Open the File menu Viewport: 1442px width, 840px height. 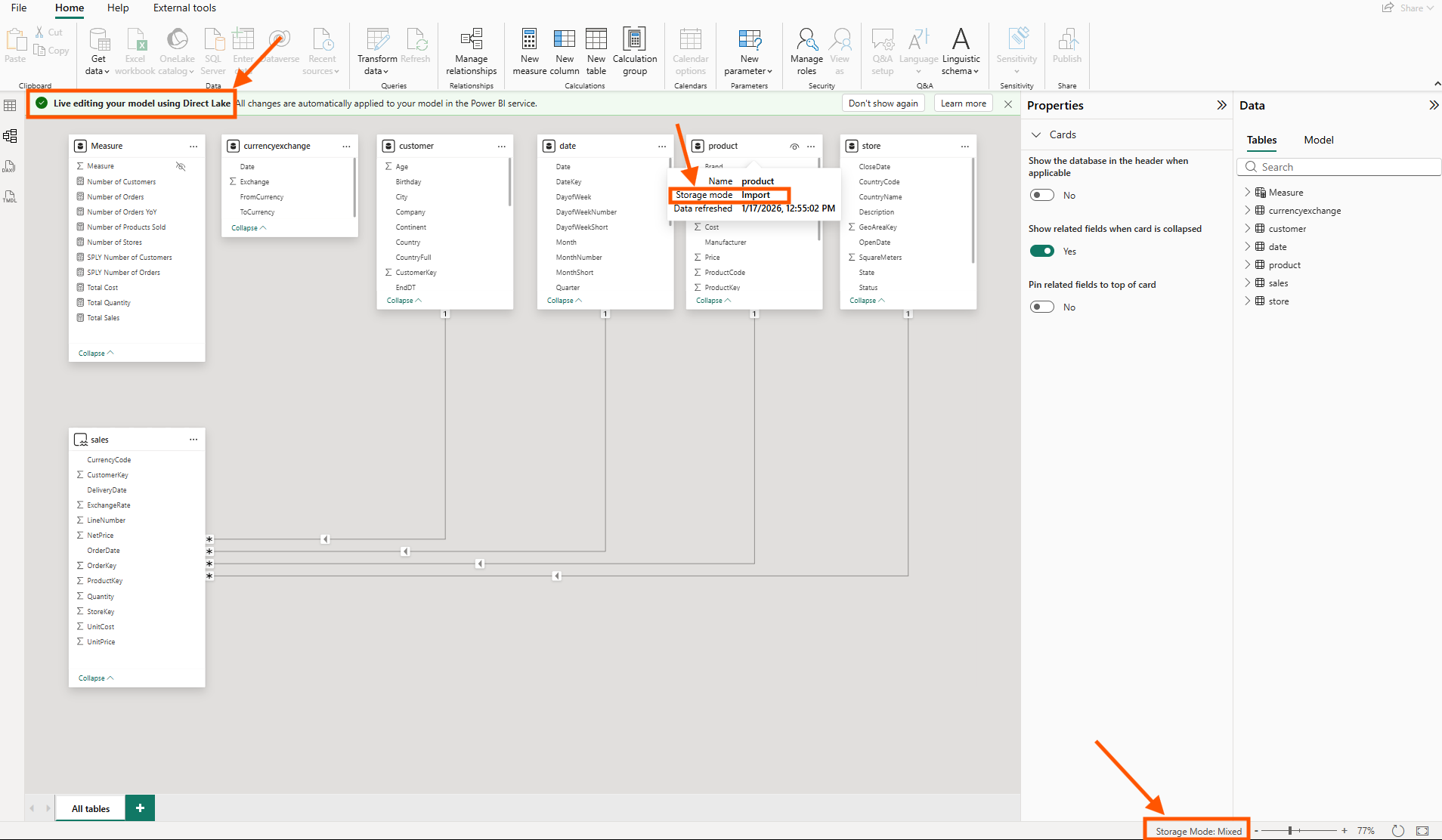[19, 8]
